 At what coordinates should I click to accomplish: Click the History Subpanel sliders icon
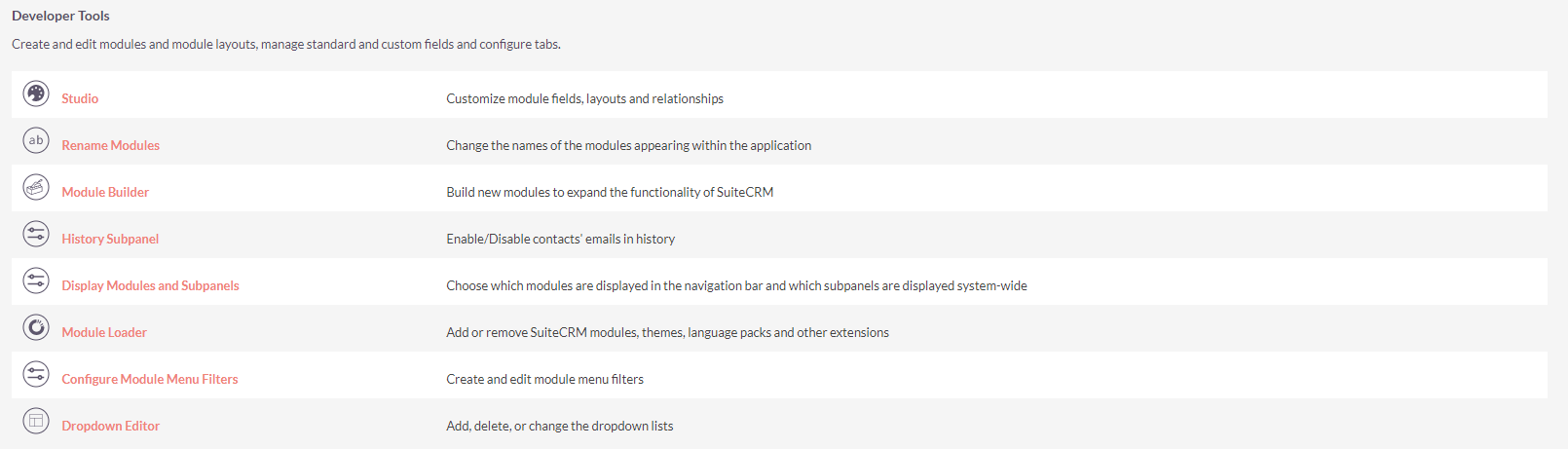(x=36, y=234)
